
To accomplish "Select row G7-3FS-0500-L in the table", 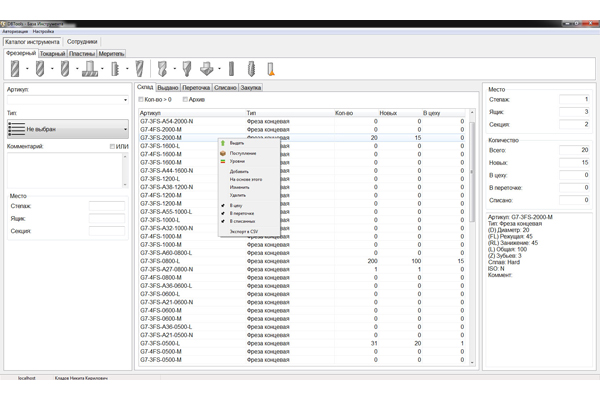I will click(302, 343).
